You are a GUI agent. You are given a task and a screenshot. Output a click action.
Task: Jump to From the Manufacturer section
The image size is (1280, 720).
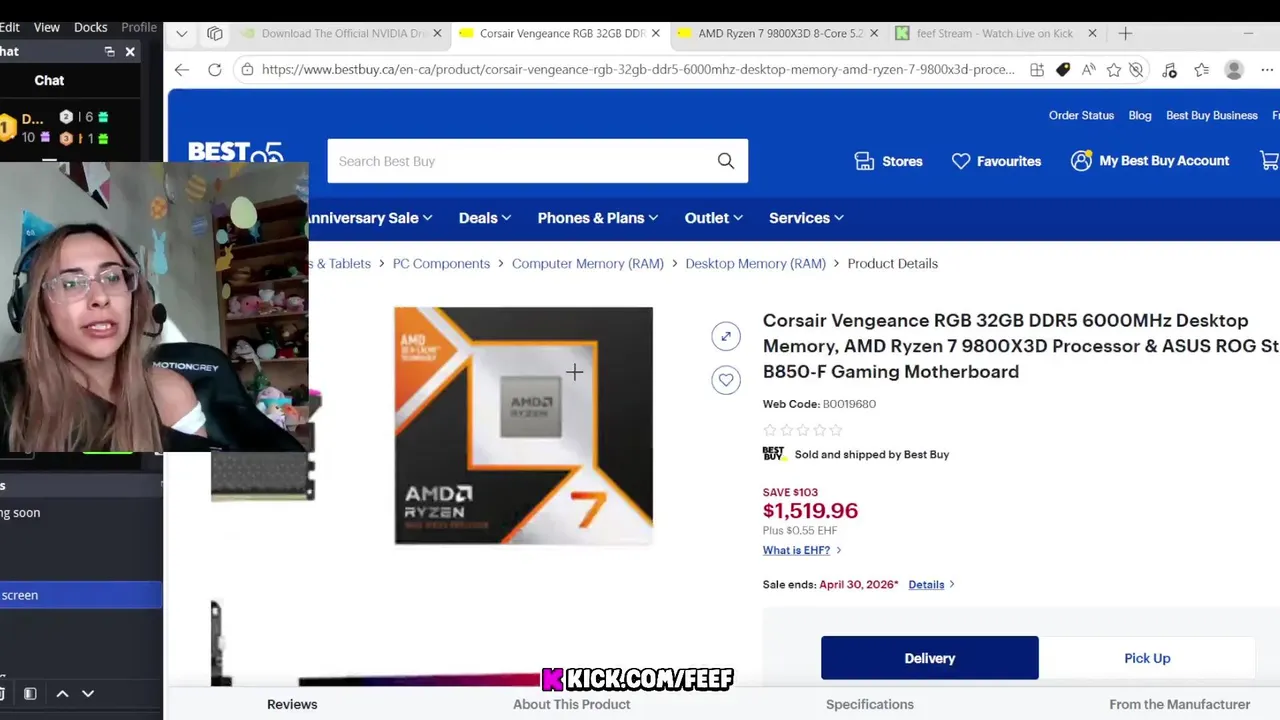point(1180,704)
